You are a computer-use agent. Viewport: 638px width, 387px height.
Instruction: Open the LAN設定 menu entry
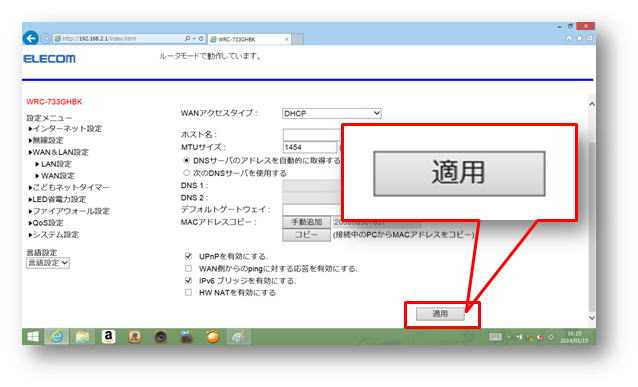point(54,164)
